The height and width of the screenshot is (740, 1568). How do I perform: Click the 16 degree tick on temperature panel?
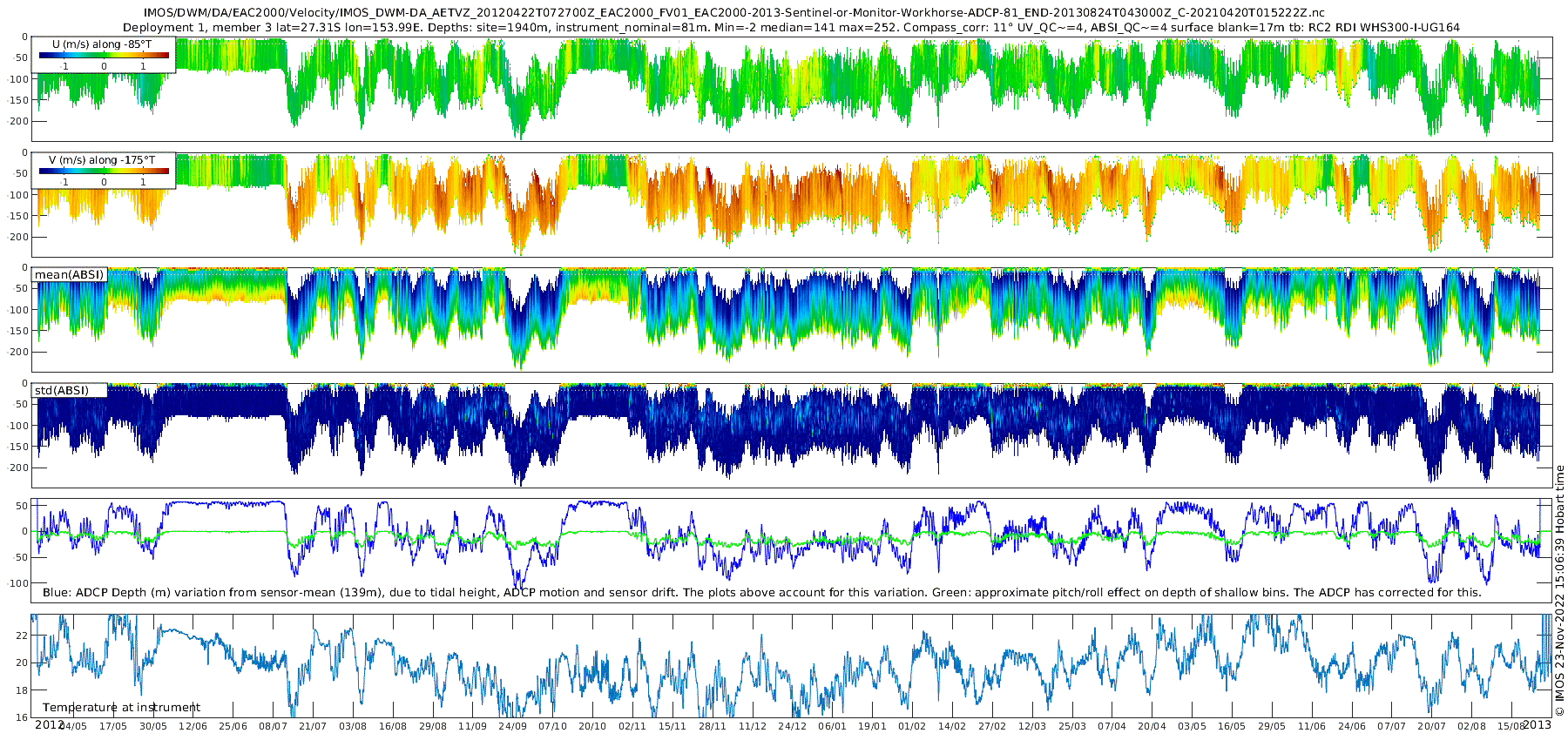tap(23, 717)
